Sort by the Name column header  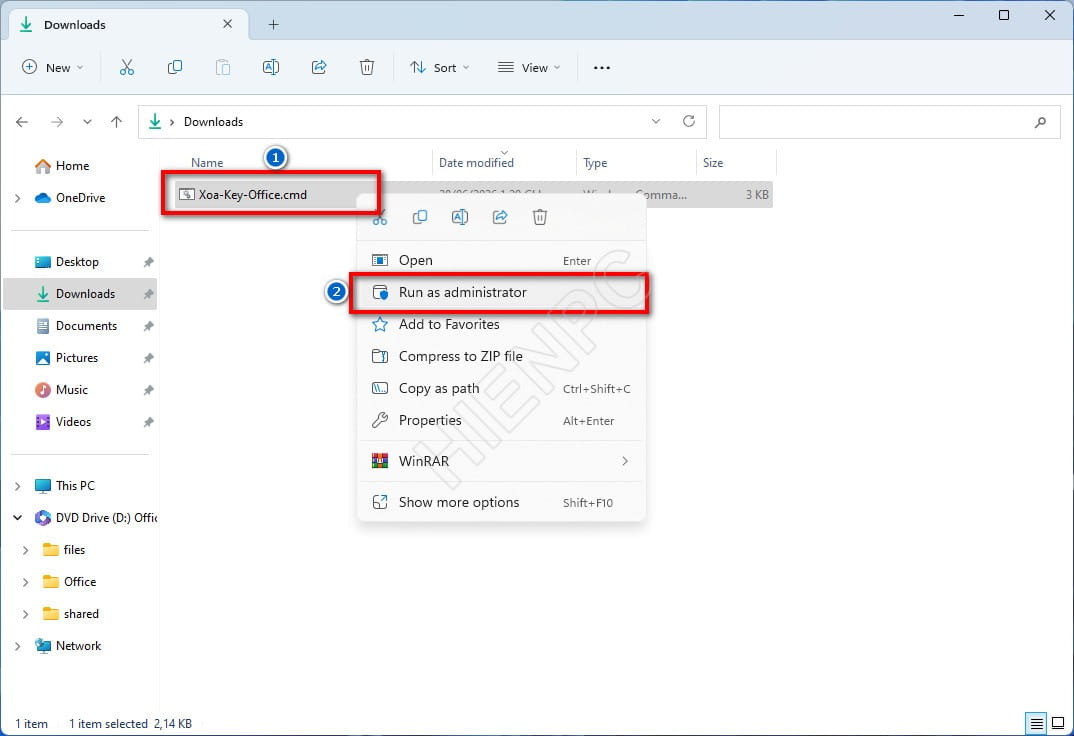[207, 163]
